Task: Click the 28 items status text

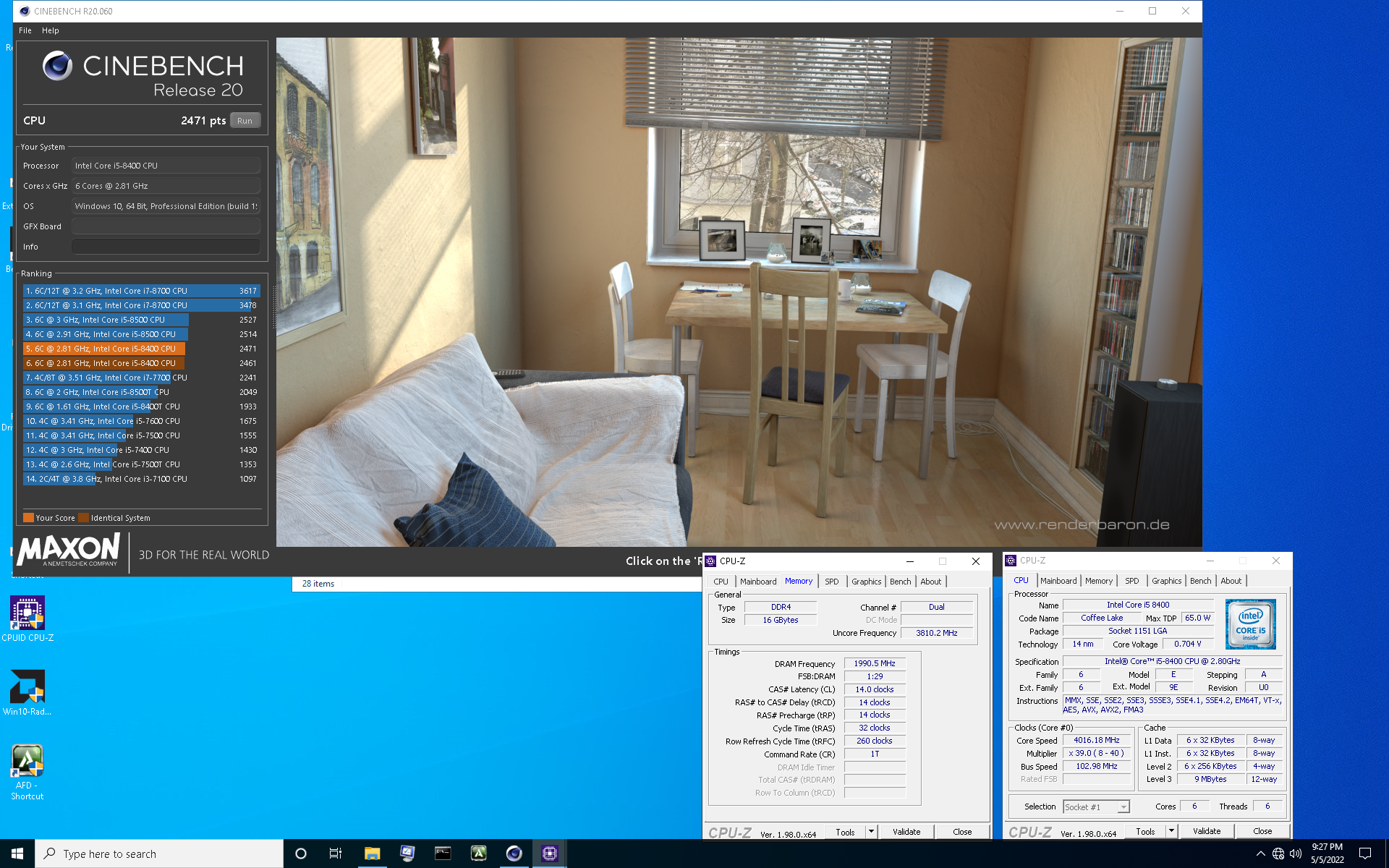Action: [318, 584]
